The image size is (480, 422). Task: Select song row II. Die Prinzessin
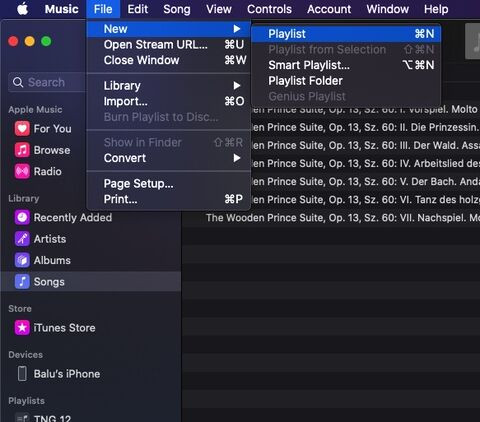(365, 127)
